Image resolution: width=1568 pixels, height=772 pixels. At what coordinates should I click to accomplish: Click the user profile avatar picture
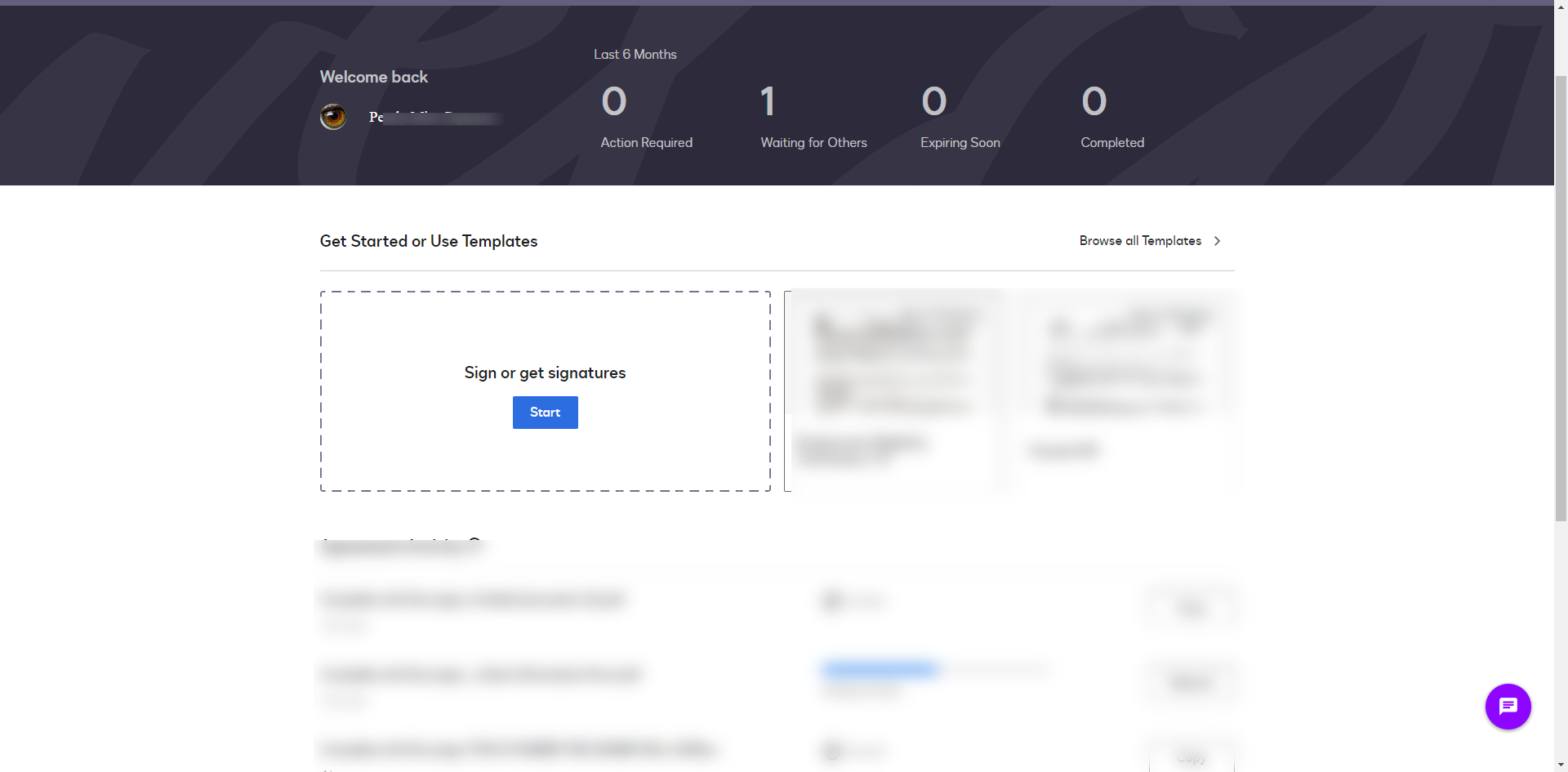click(x=333, y=117)
